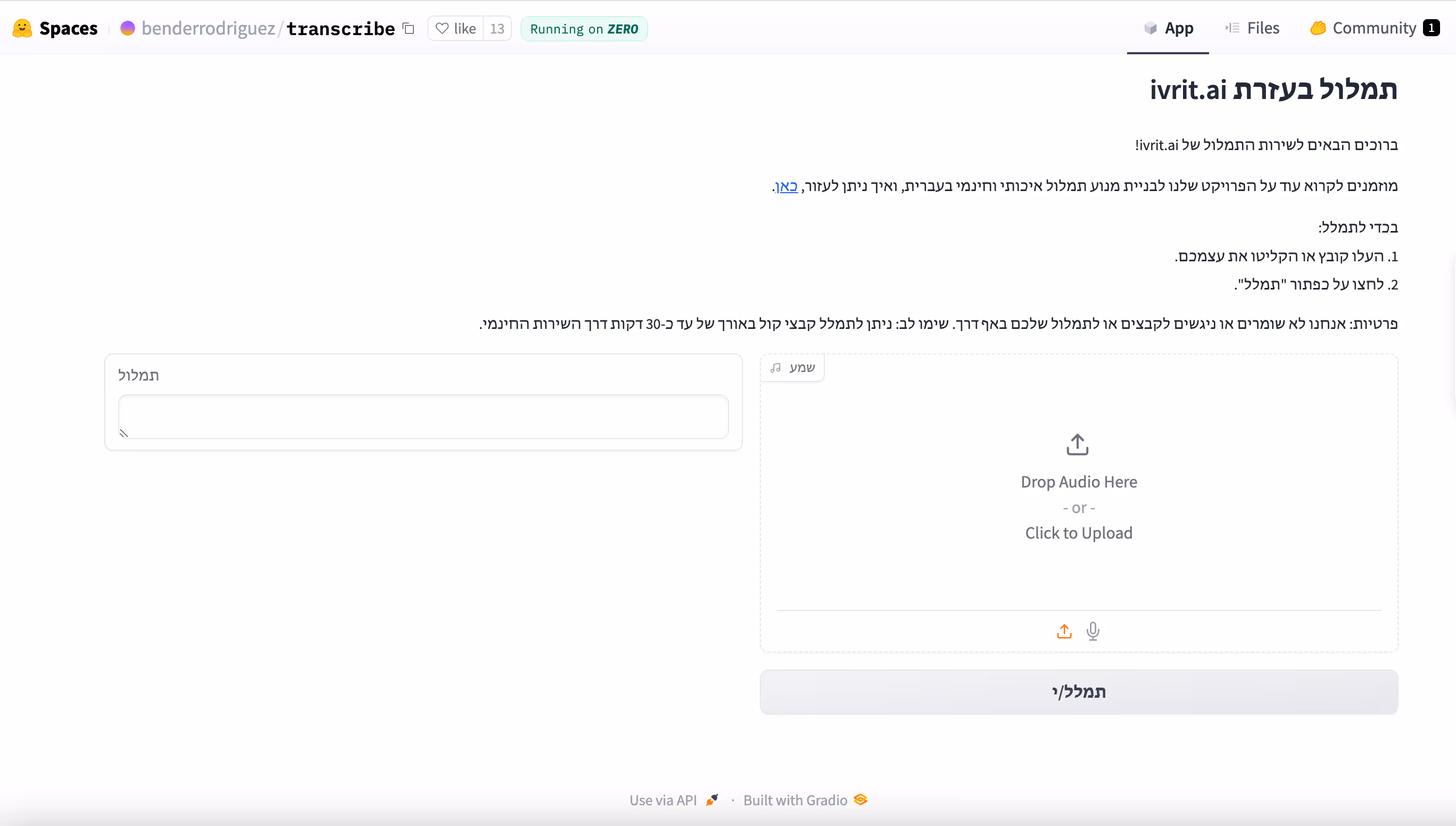Select the microphone recording source icon

click(x=1093, y=631)
